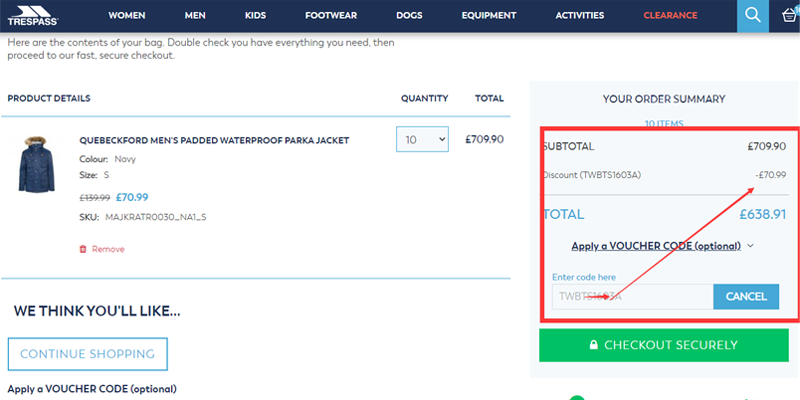800x400 pixels.
Task: Open the DOGS menu
Action: point(409,16)
